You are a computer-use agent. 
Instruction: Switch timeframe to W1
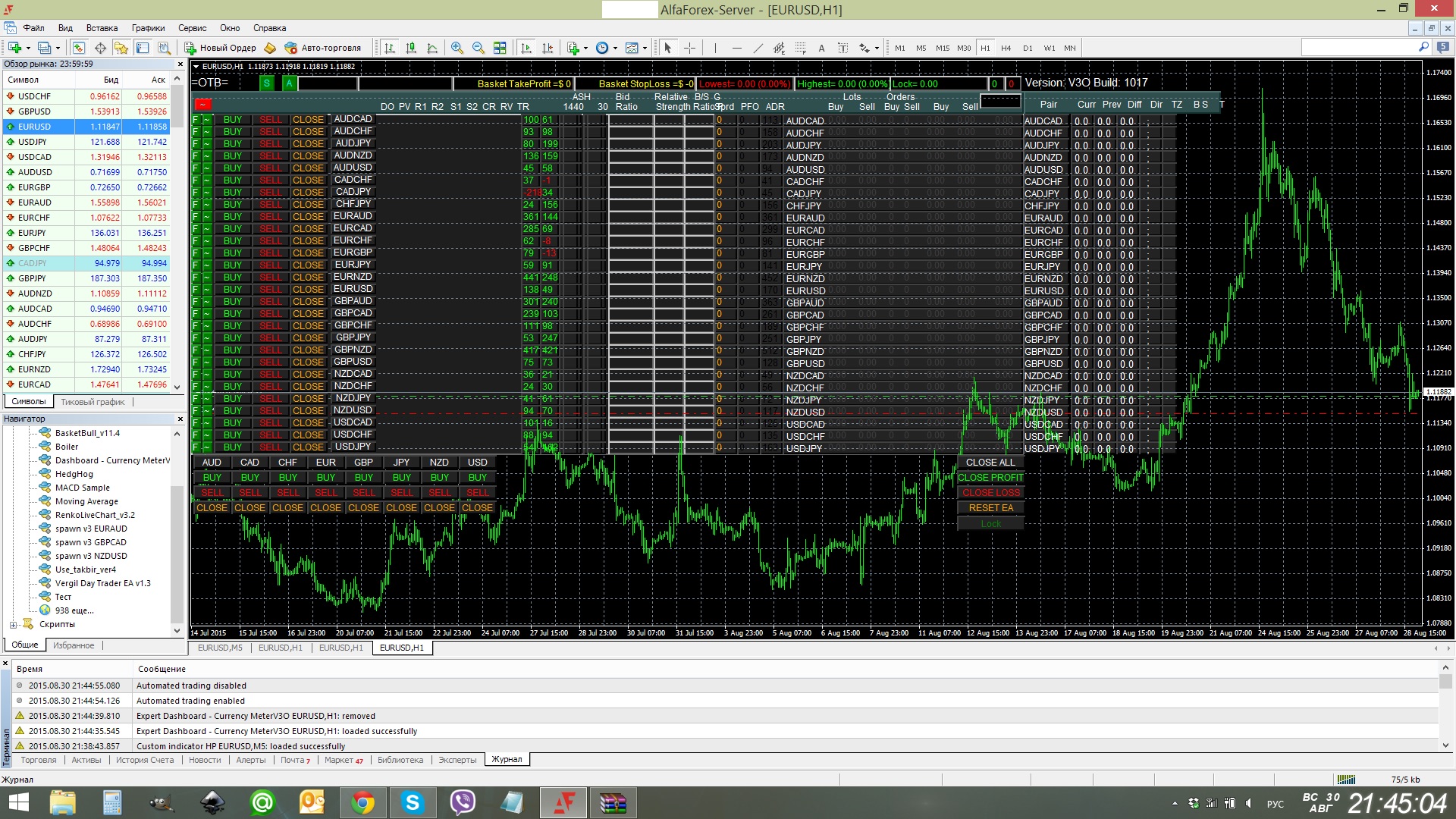1050,48
